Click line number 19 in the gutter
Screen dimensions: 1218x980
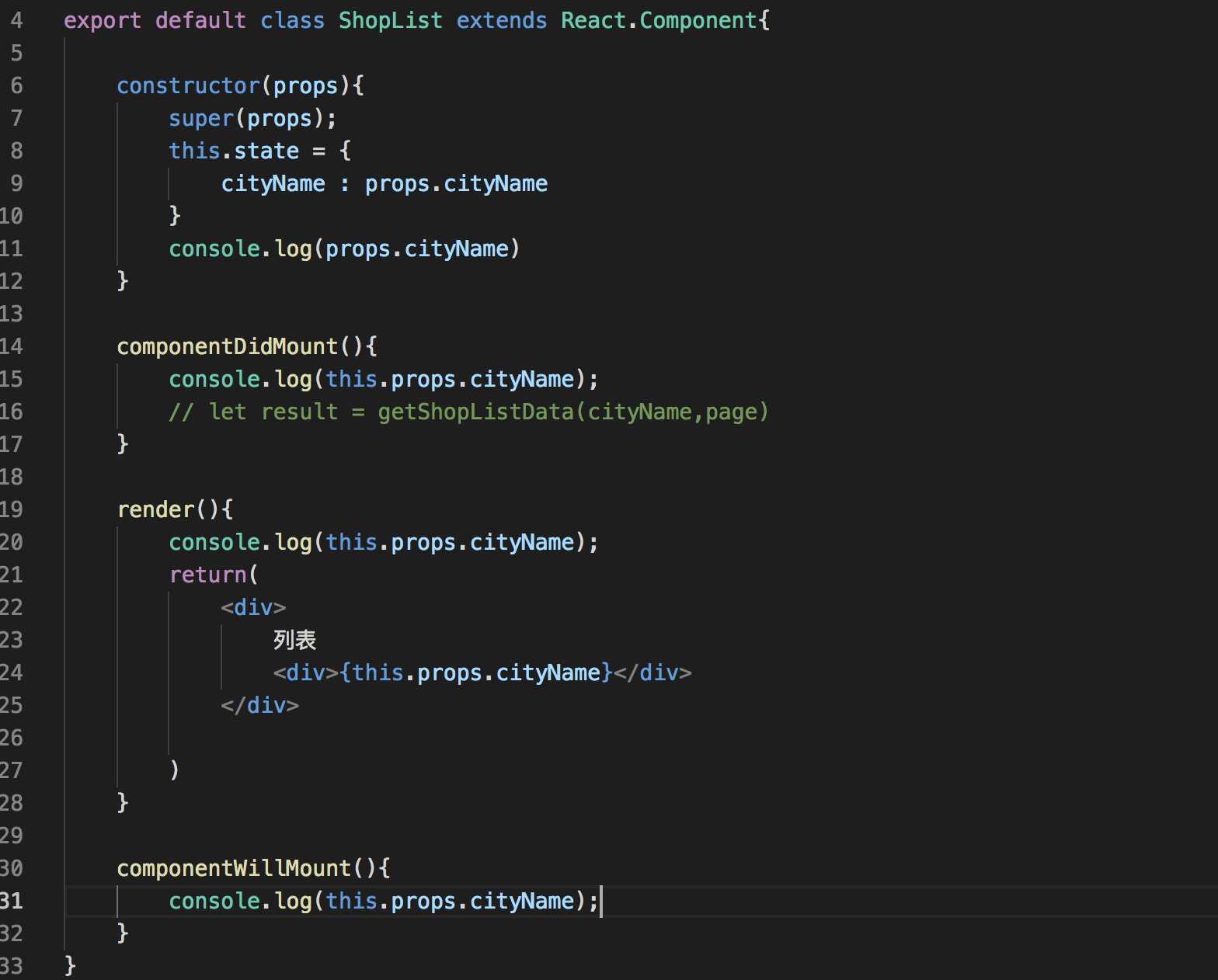12,509
